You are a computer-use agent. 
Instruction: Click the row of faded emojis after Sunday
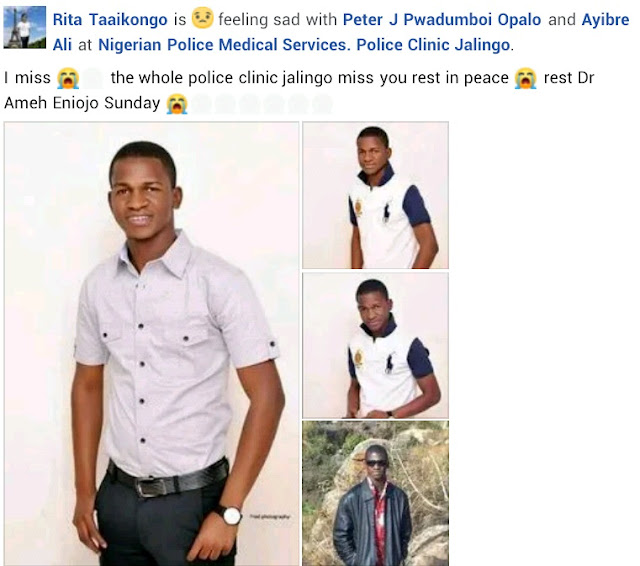(x=262, y=104)
